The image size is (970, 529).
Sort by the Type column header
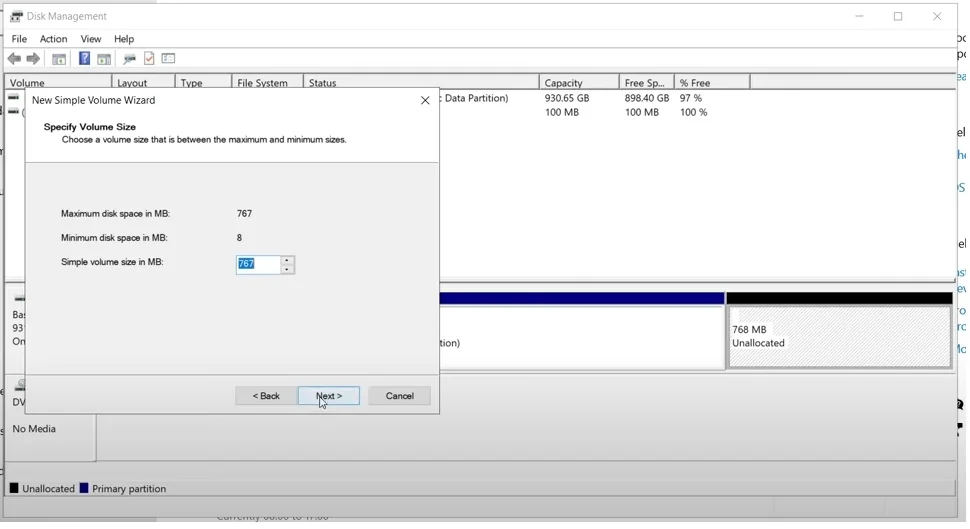(x=204, y=83)
